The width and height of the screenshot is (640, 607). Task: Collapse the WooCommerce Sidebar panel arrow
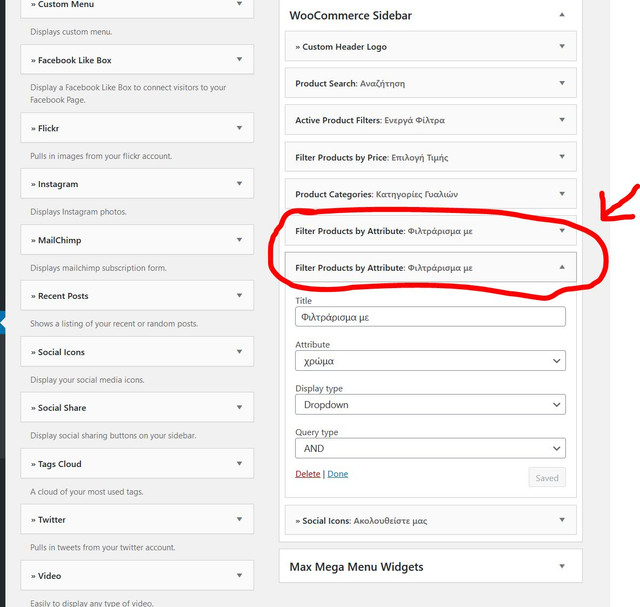point(562,15)
